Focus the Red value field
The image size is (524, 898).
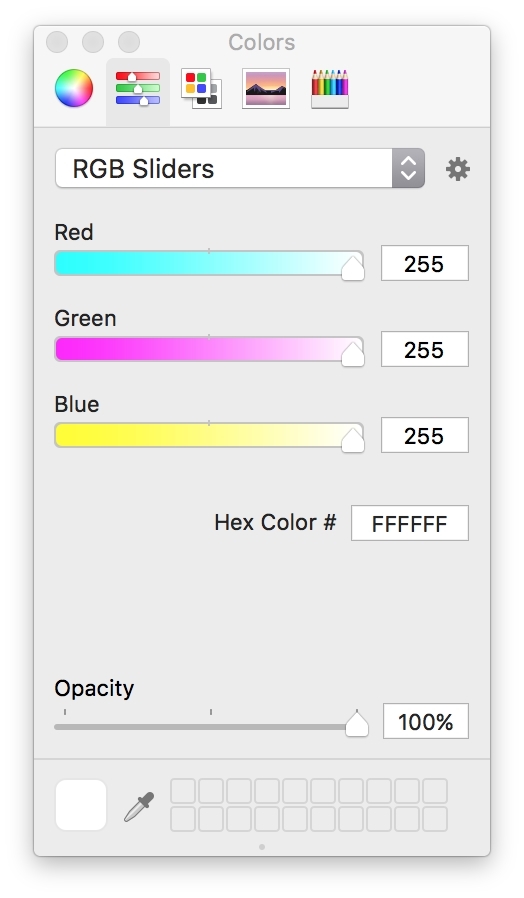coord(425,263)
